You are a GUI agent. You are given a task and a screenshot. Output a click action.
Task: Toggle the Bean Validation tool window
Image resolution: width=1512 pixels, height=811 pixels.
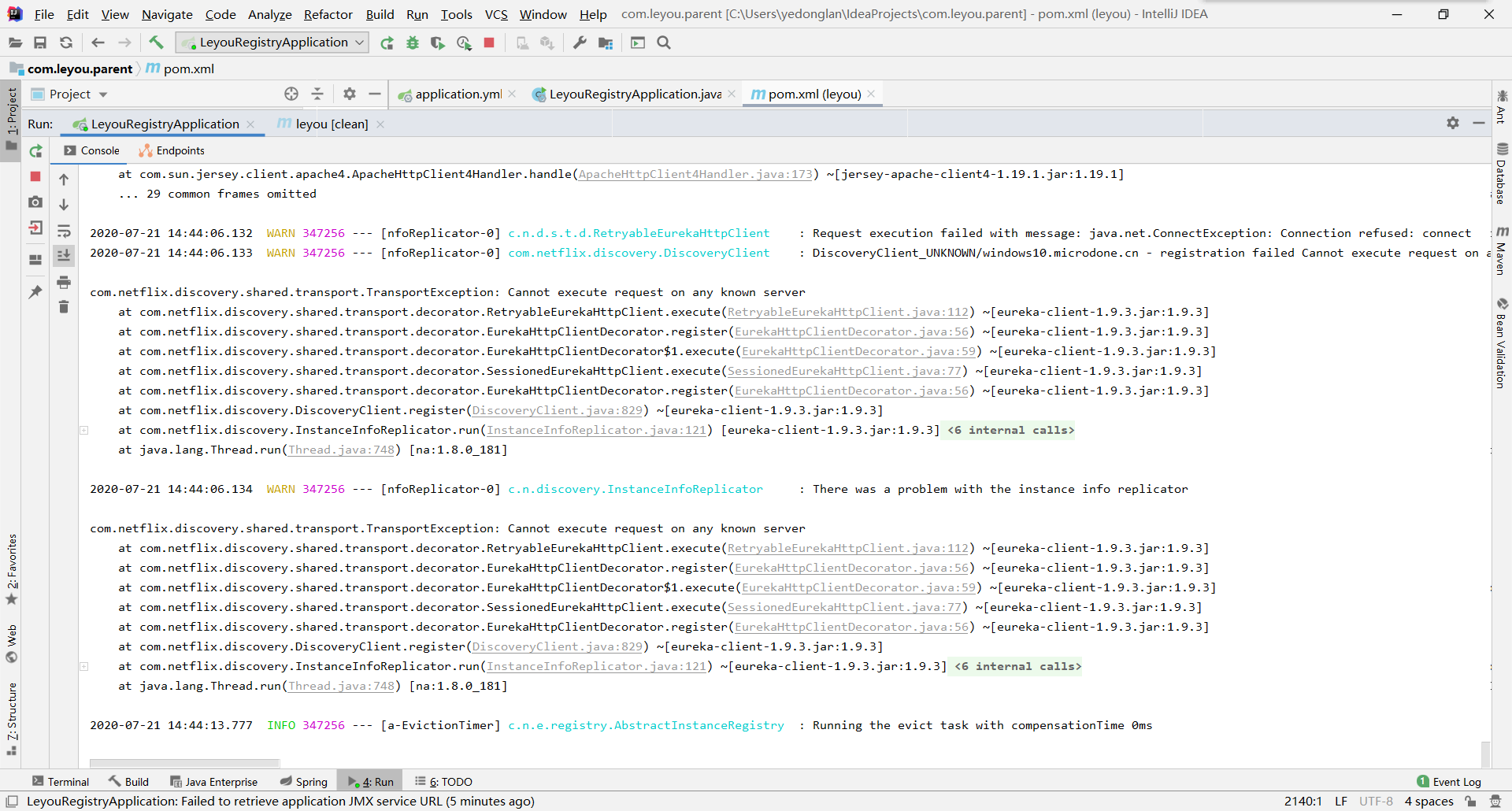pos(1502,343)
